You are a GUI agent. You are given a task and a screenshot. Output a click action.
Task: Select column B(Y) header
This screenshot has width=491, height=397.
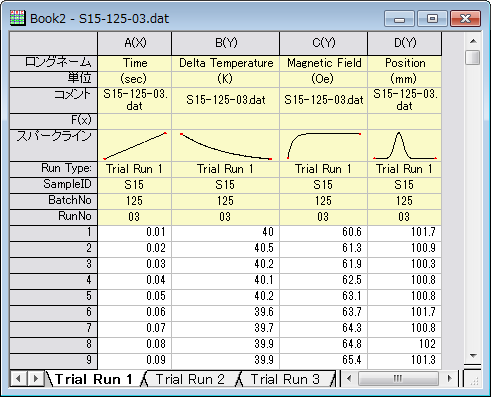point(226,44)
